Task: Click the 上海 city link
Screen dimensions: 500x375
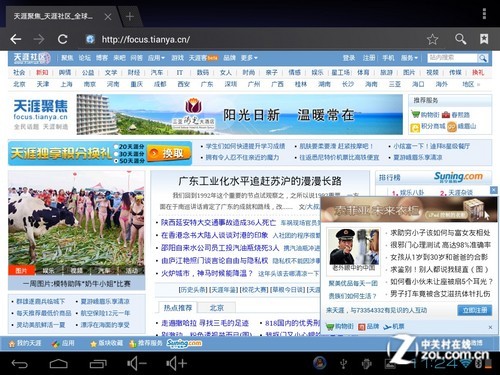Action: pyautogui.click(x=66, y=84)
